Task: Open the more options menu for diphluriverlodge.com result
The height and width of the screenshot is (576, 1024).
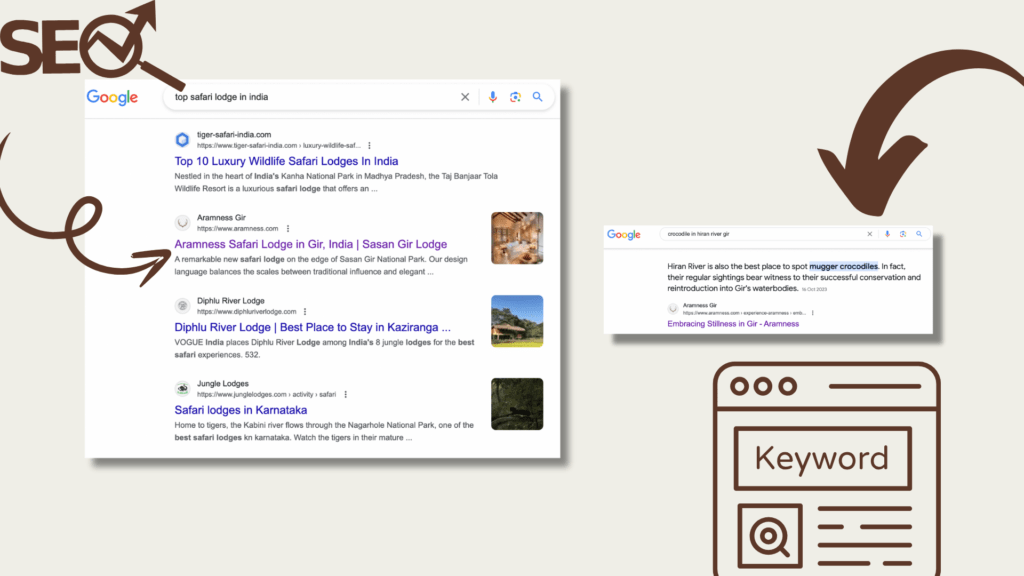Action: tap(305, 312)
